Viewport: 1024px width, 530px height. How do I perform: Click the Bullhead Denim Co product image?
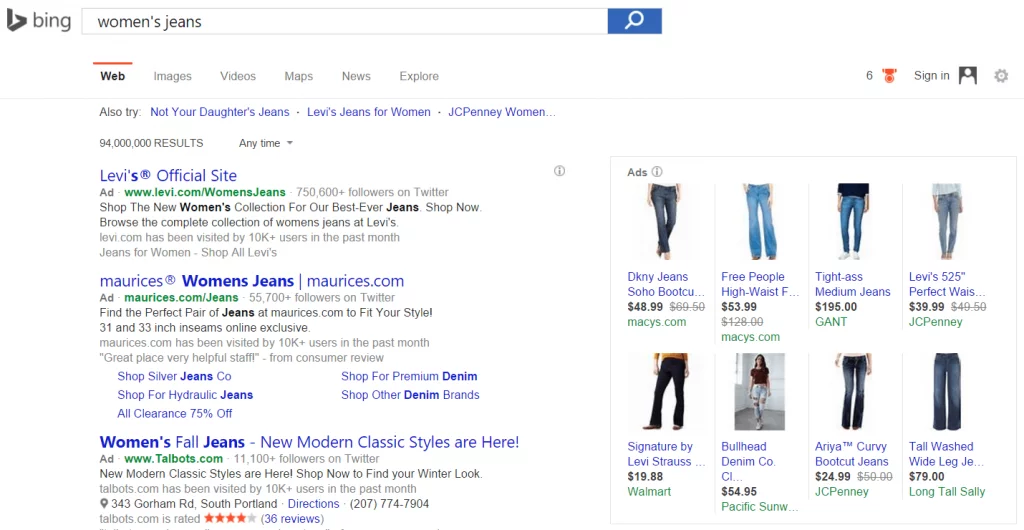(760, 392)
